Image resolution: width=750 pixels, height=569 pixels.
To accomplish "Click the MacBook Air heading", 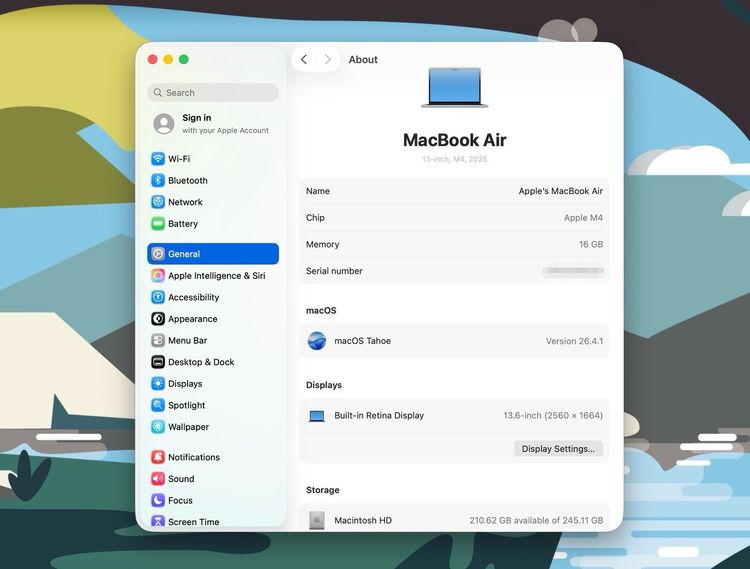I will tap(454, 140).
